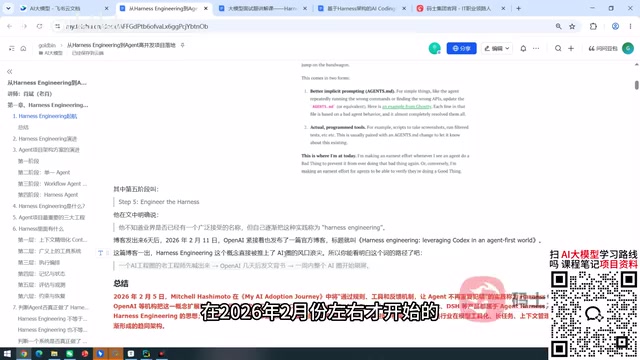Open PyCharm from the taskbar

click(x=146, y=353)
